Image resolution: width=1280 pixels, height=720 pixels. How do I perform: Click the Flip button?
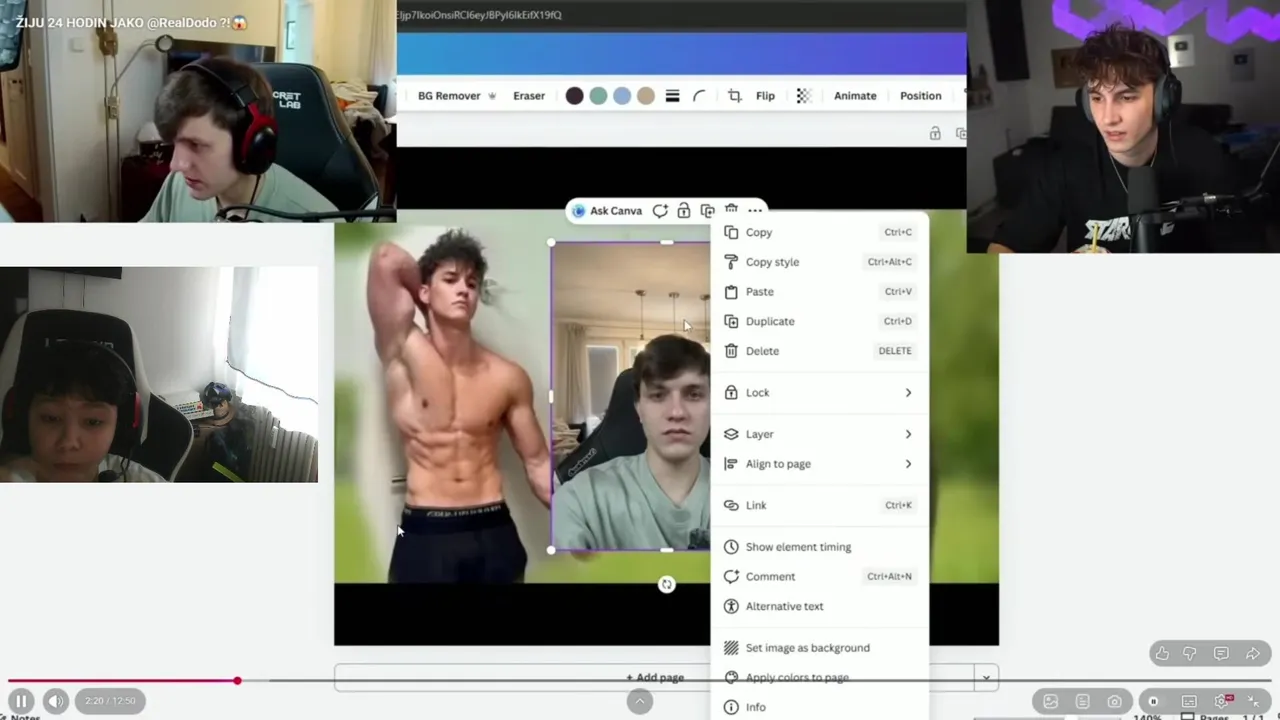(x=765, y=96)
